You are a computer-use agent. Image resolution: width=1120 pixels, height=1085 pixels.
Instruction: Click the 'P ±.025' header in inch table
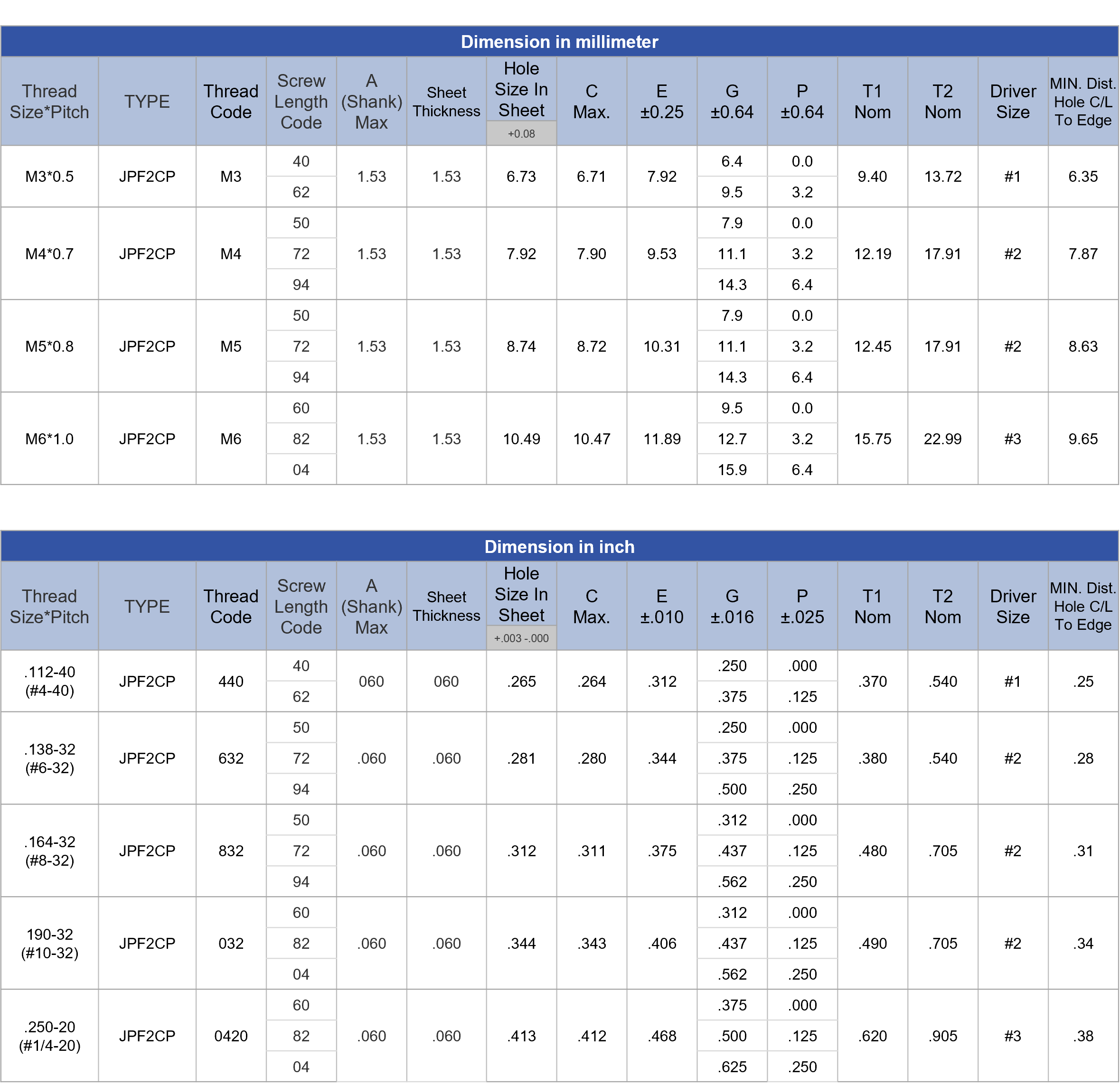click(802, 606)
